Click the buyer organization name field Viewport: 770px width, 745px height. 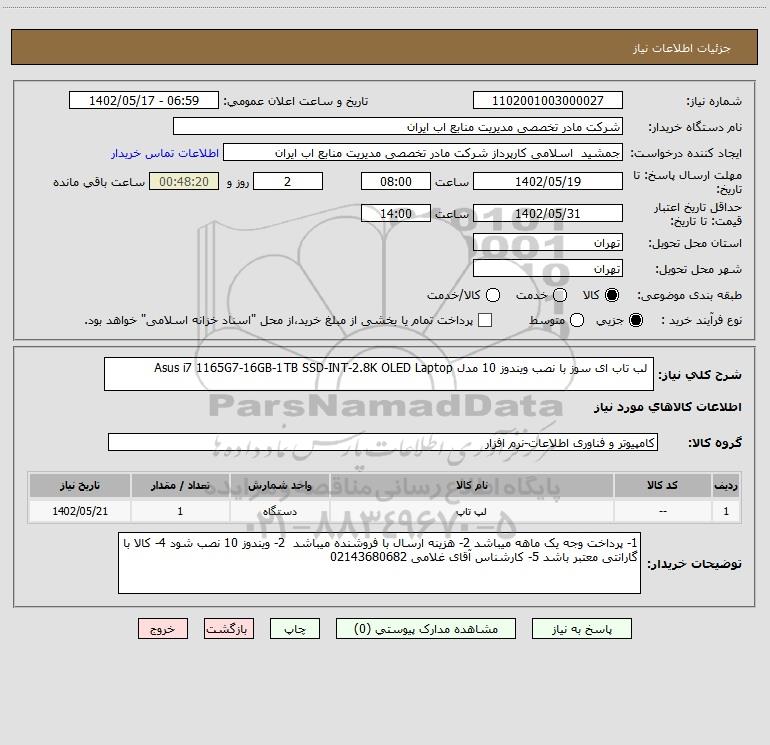point(398,126)
